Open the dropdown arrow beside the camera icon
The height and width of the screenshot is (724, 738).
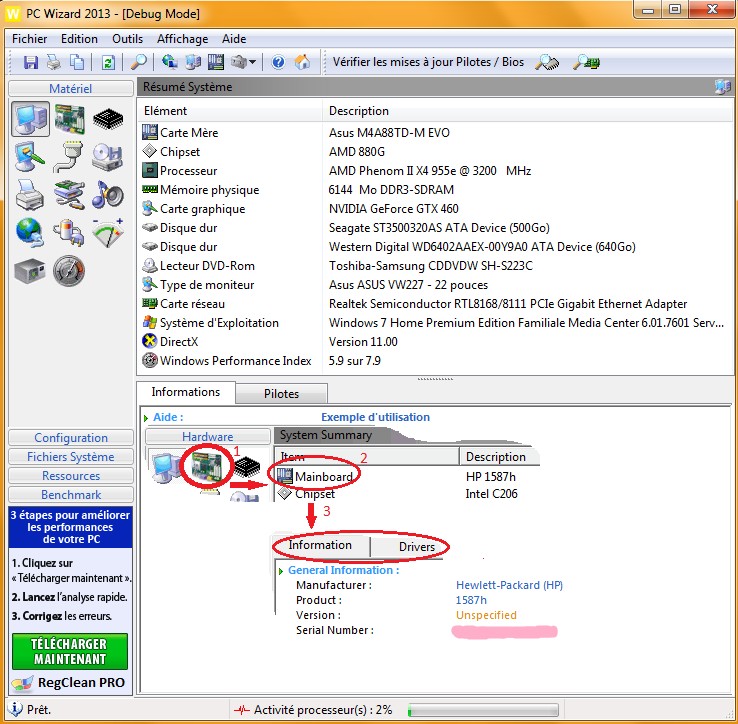click(x=252, y=62)
